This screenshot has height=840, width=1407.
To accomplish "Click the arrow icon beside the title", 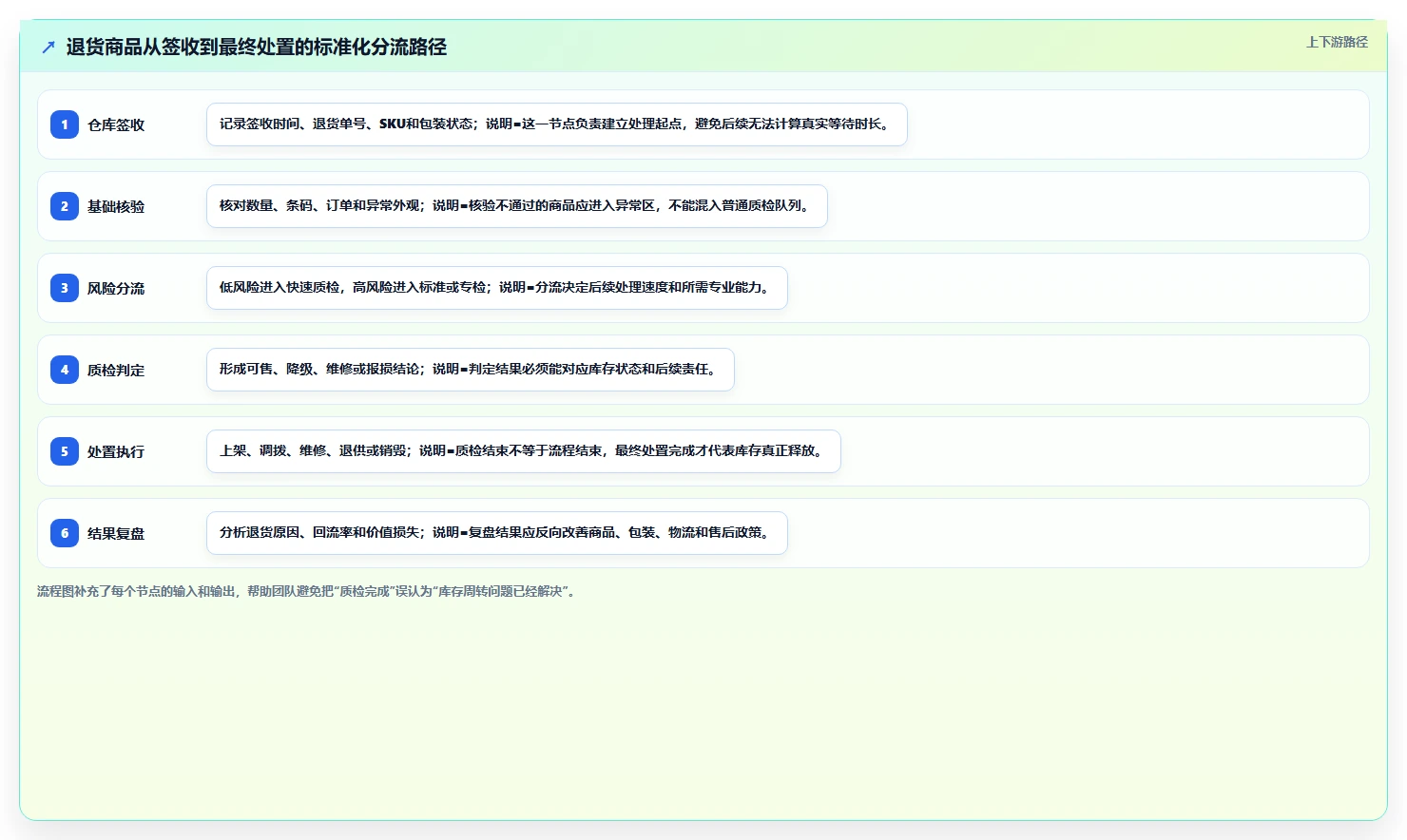I will 48,47.
